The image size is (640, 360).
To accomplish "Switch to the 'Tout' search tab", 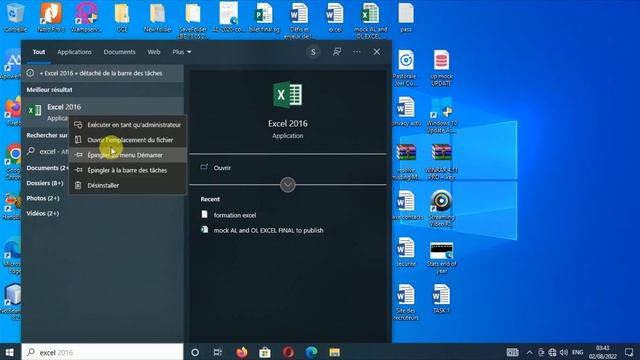I will click(39, 52).
